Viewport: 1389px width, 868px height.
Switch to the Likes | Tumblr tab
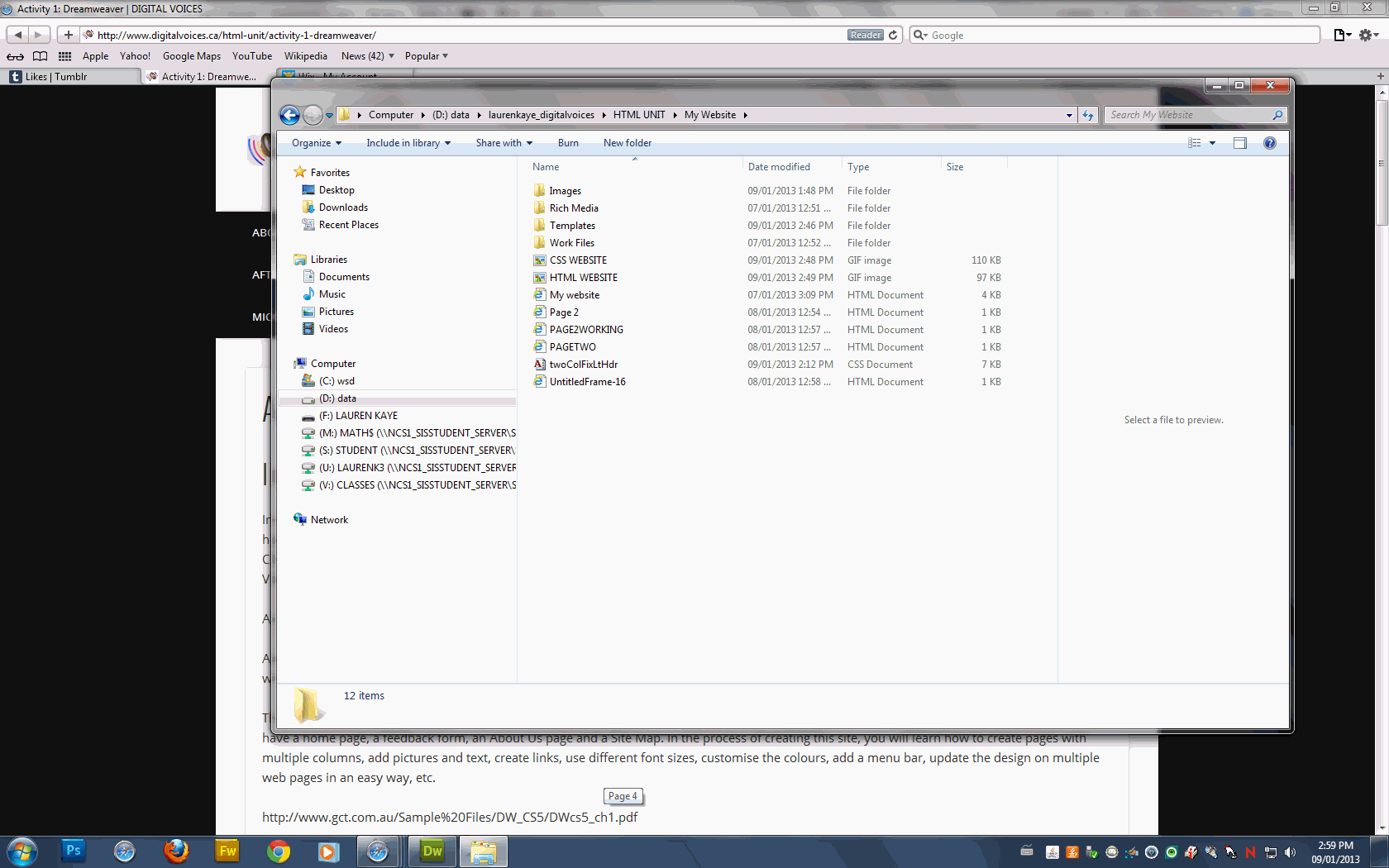[x=71, y=76]
